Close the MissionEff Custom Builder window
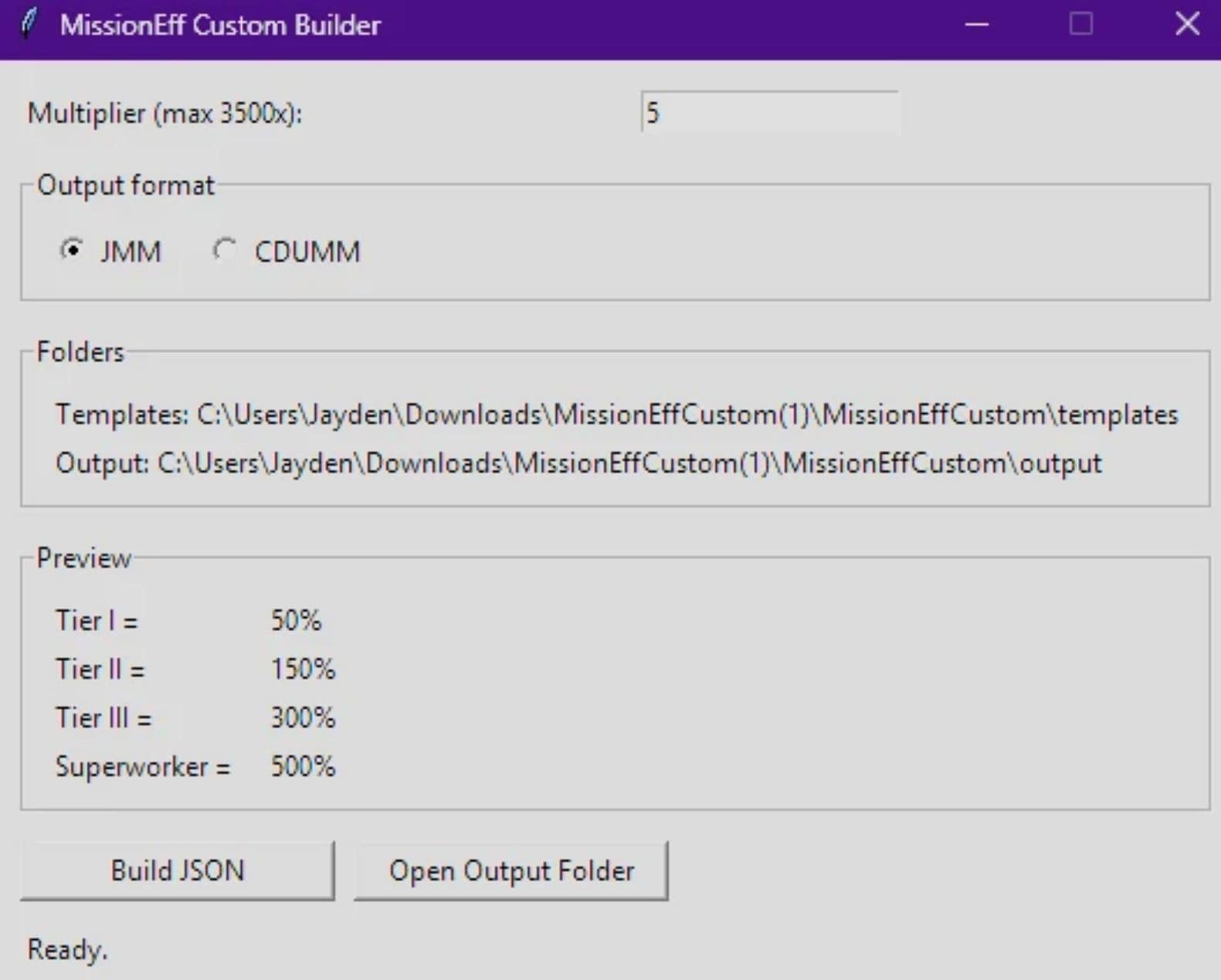 point(1187,25)
